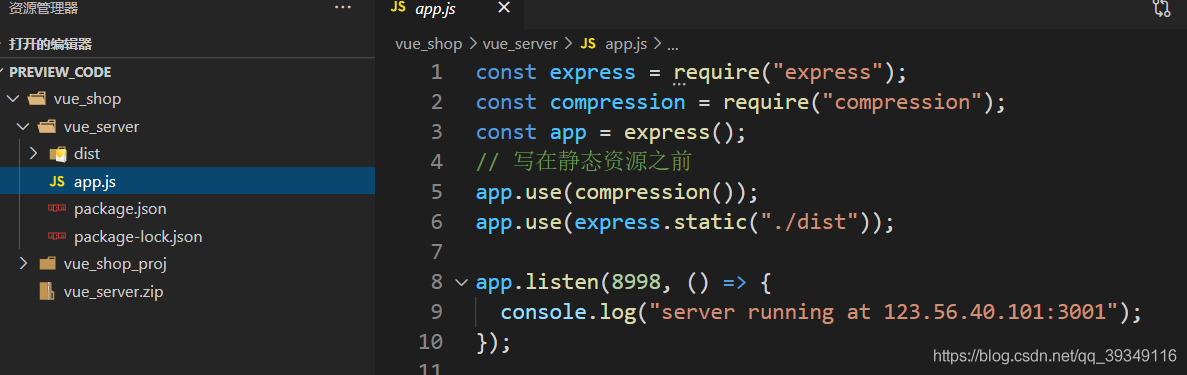Click the 资源管理器 panel title
The image size is (1187, 375).
(43, 8)
